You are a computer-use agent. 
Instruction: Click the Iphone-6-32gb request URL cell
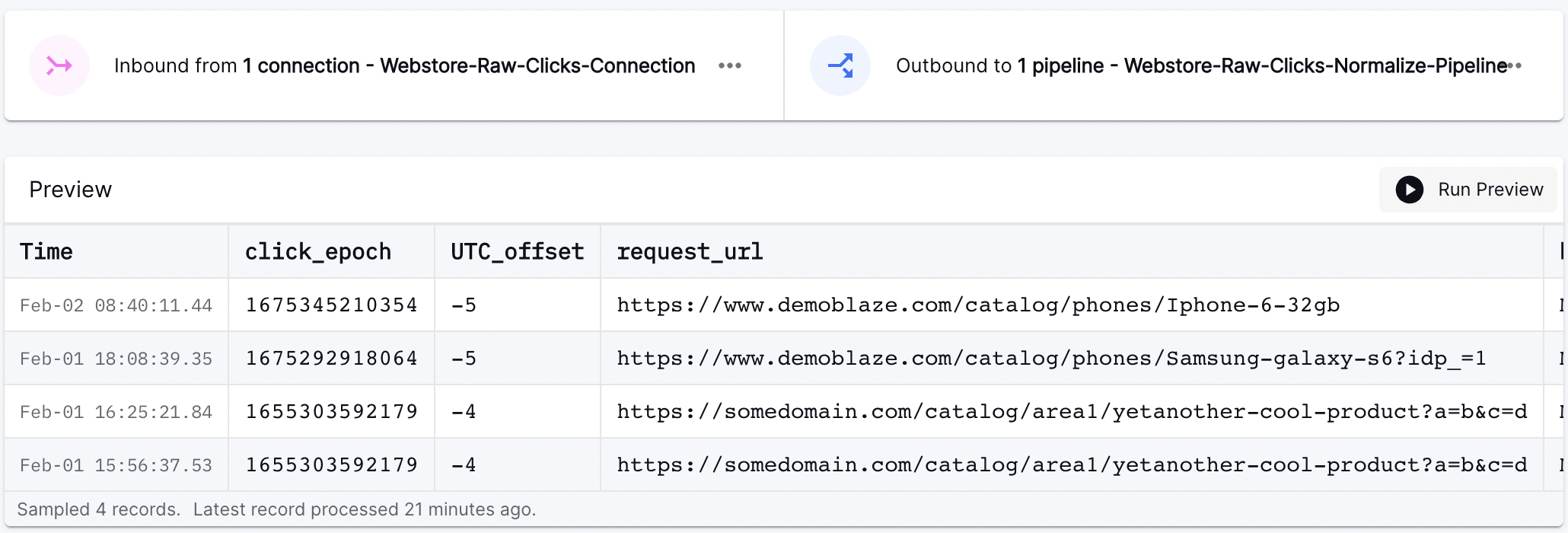[x=977, y=305]
